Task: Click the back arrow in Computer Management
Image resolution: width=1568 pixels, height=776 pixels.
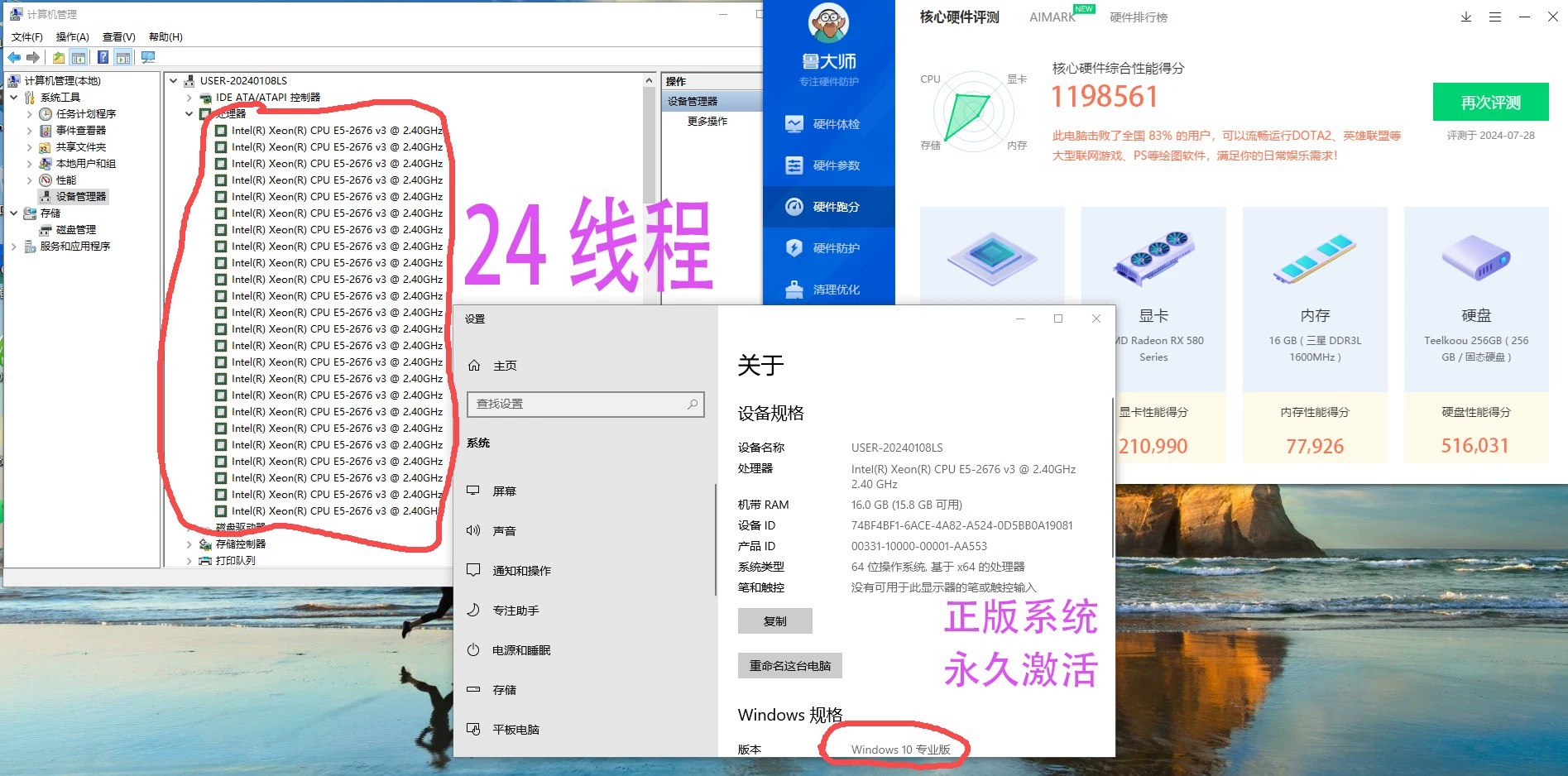Action: (13, 57)
